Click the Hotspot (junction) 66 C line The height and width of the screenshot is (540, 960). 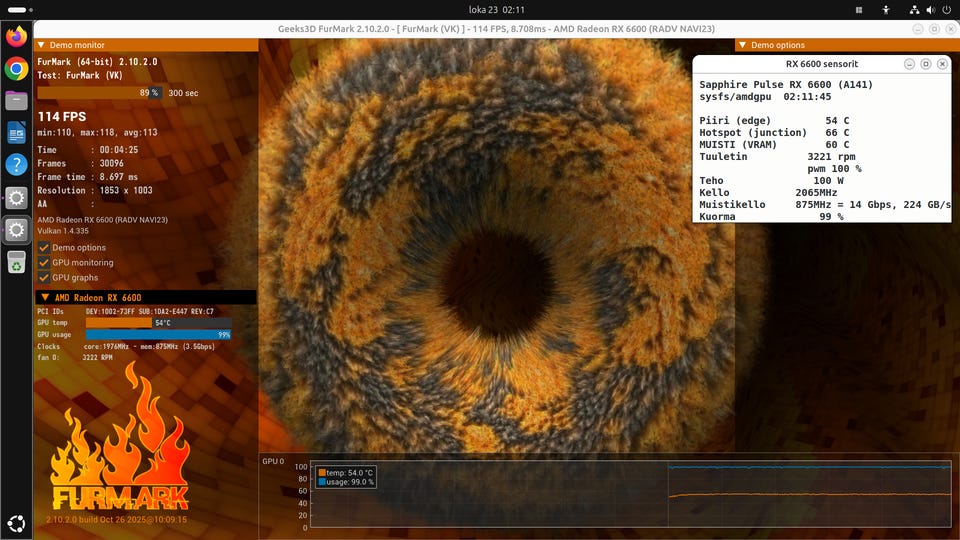(x=774, y=133)
